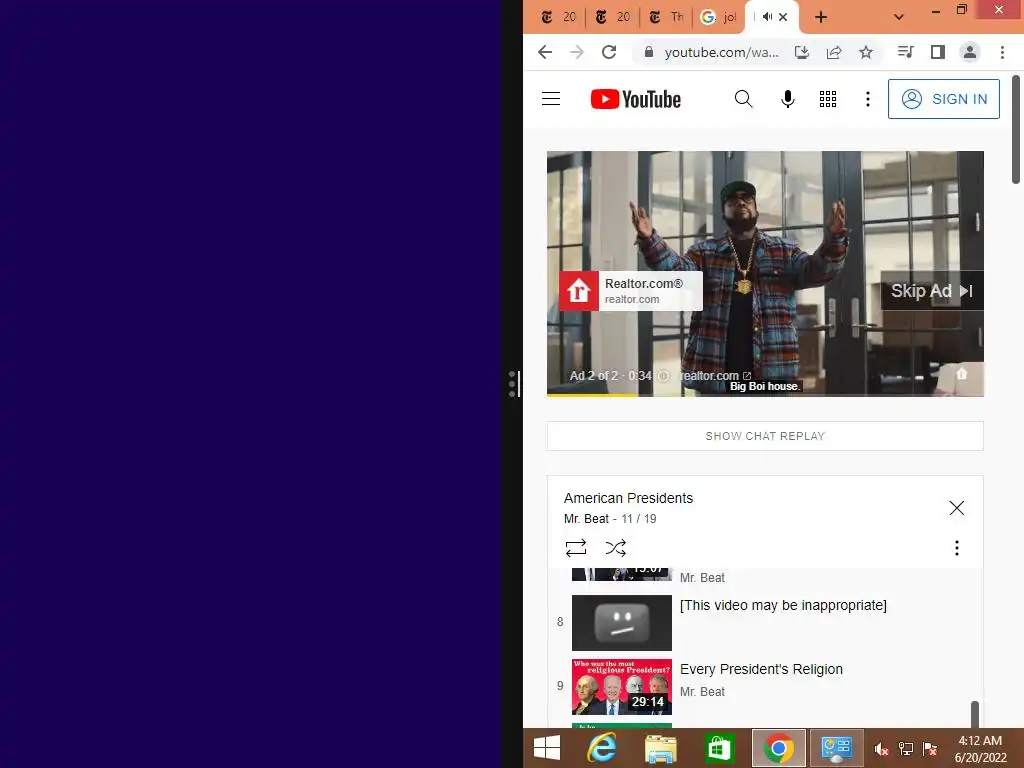The image size is (1024, 768).
Task: Open Every President's Religion title
Action: [x=761, y=669]
